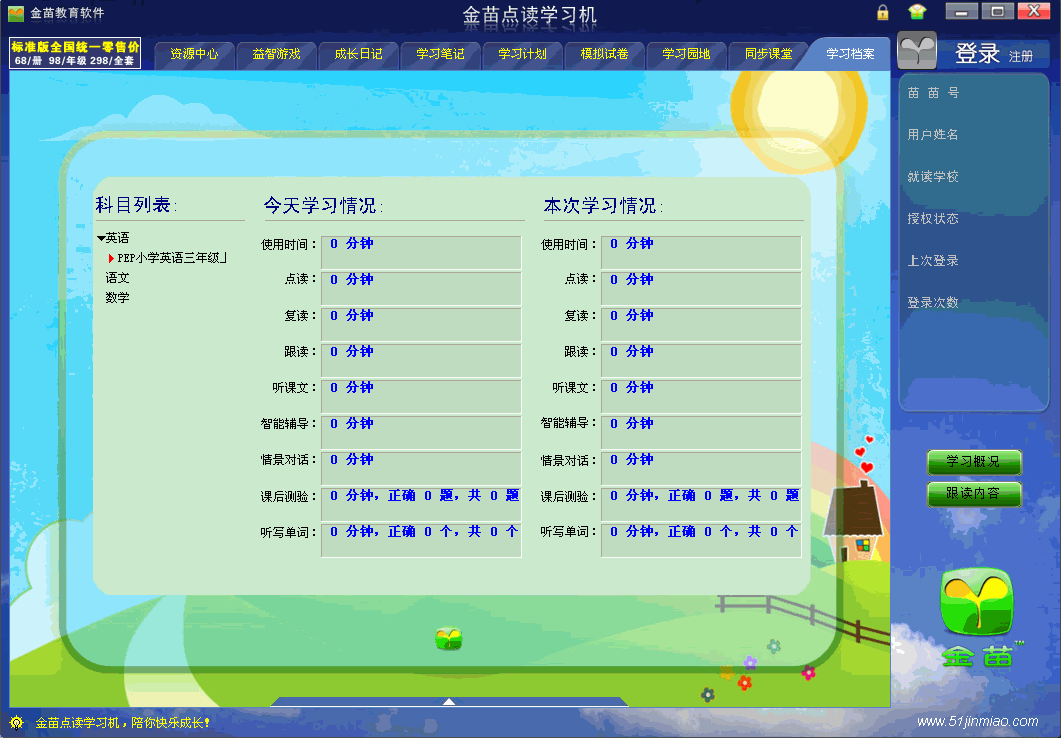Image resolution: width=1061 pixels, height=738 pixels.
Task: Click today's 课后测验 value field
Action: (x=421, y=505)
